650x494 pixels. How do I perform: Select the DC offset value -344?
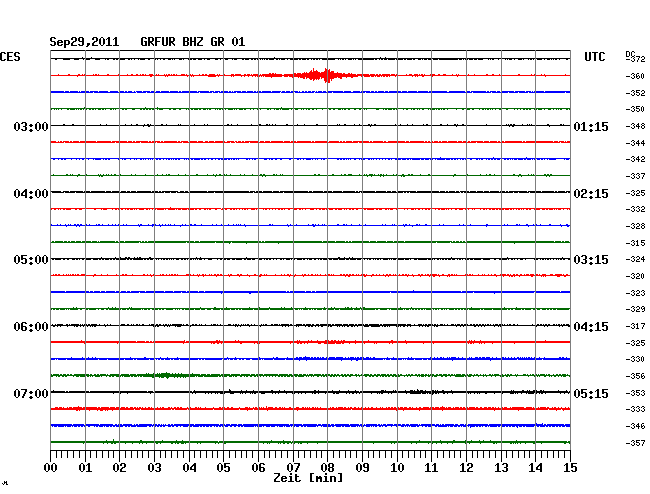coord(635,143)
